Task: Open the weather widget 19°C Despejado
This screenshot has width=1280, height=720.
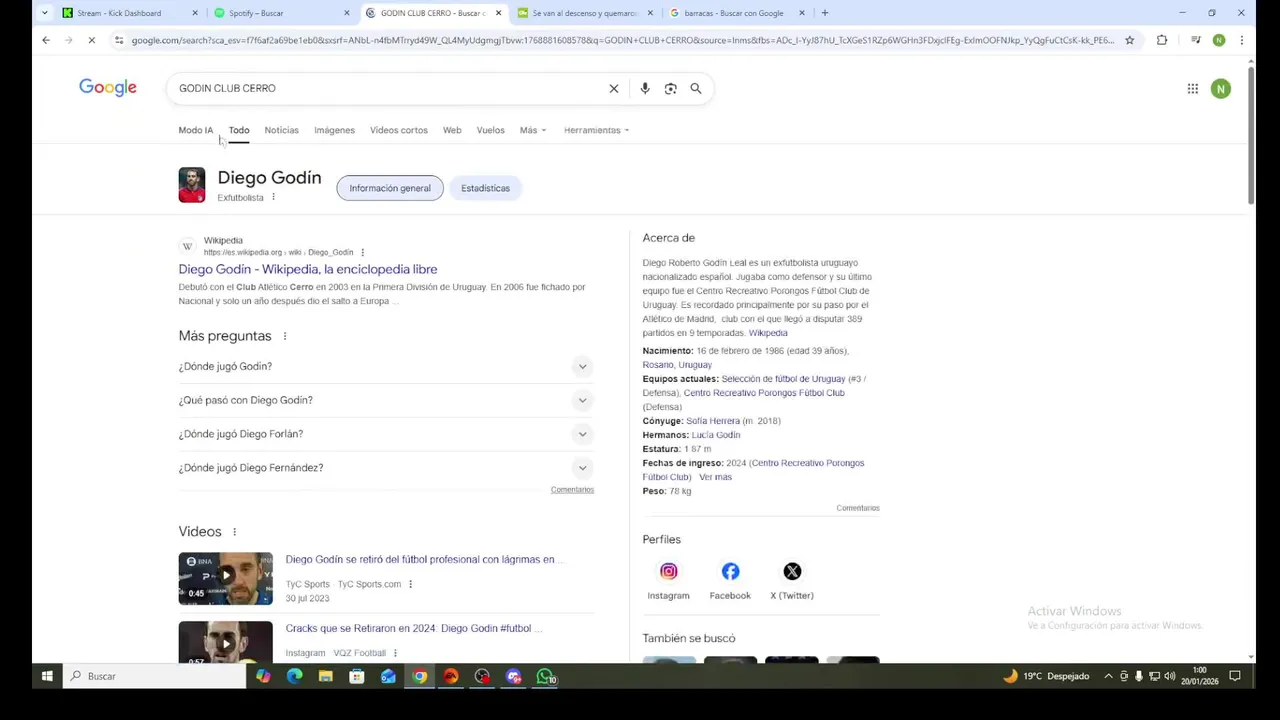Action: 1046,676
